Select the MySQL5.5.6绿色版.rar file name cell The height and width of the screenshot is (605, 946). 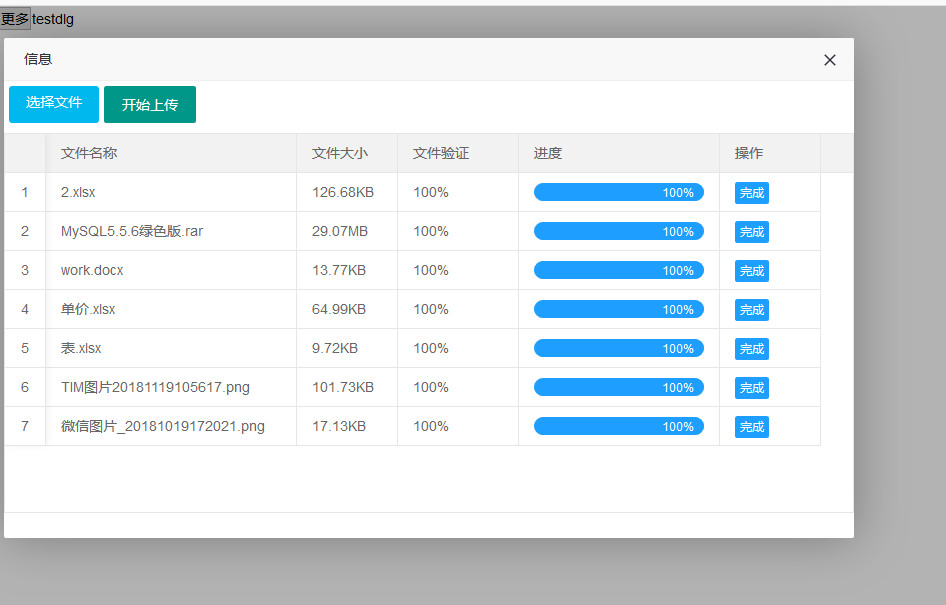click(x=132, y=231)
